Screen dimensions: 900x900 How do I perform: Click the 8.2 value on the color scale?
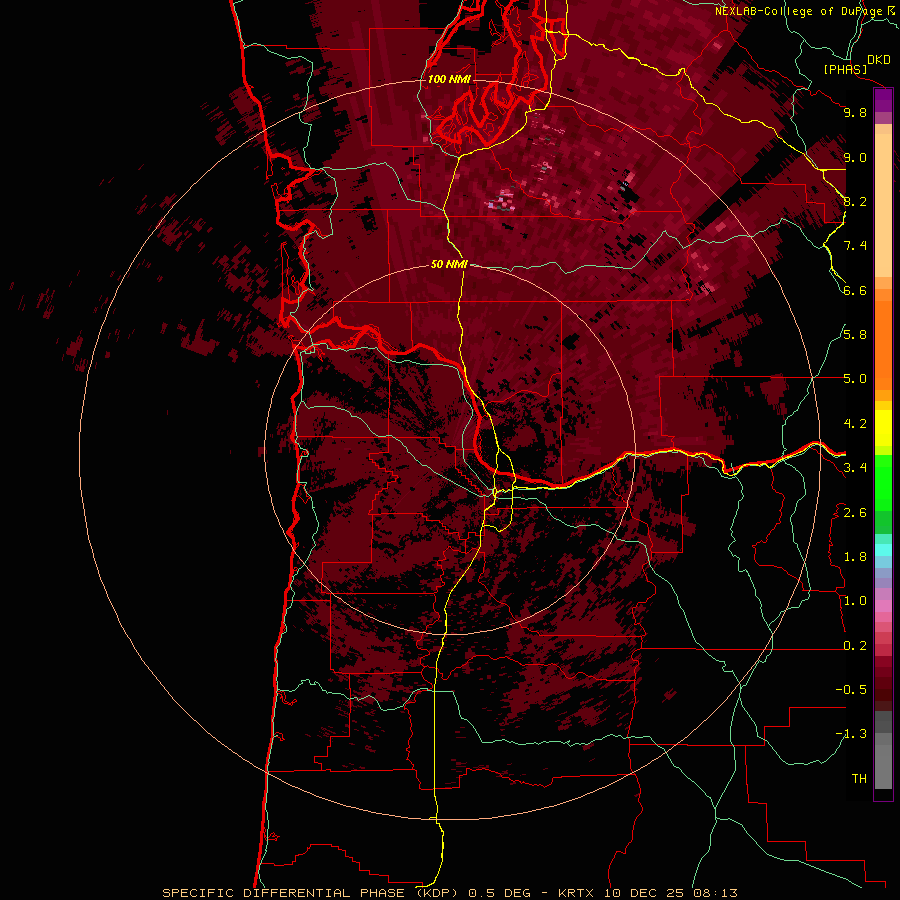coord(855,201)
